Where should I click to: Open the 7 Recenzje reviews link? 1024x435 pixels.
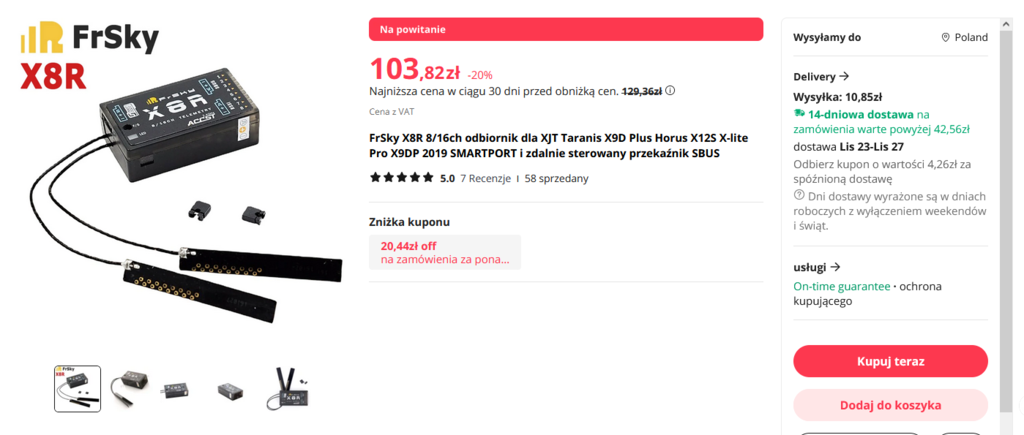coord(485,178)
